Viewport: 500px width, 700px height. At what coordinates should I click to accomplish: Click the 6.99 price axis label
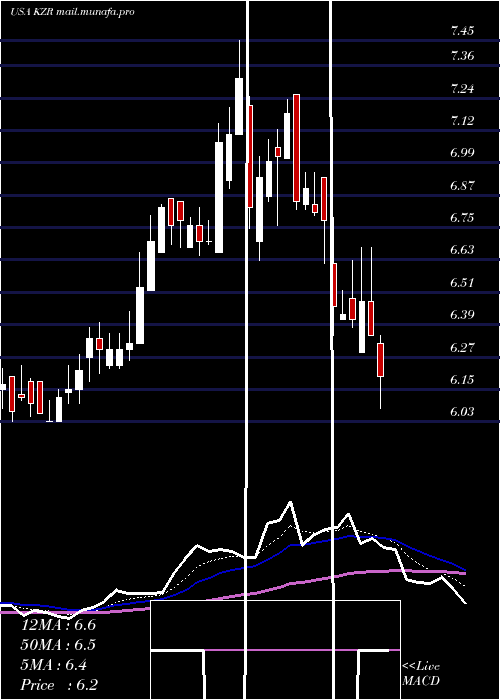[x=462, y=153]
